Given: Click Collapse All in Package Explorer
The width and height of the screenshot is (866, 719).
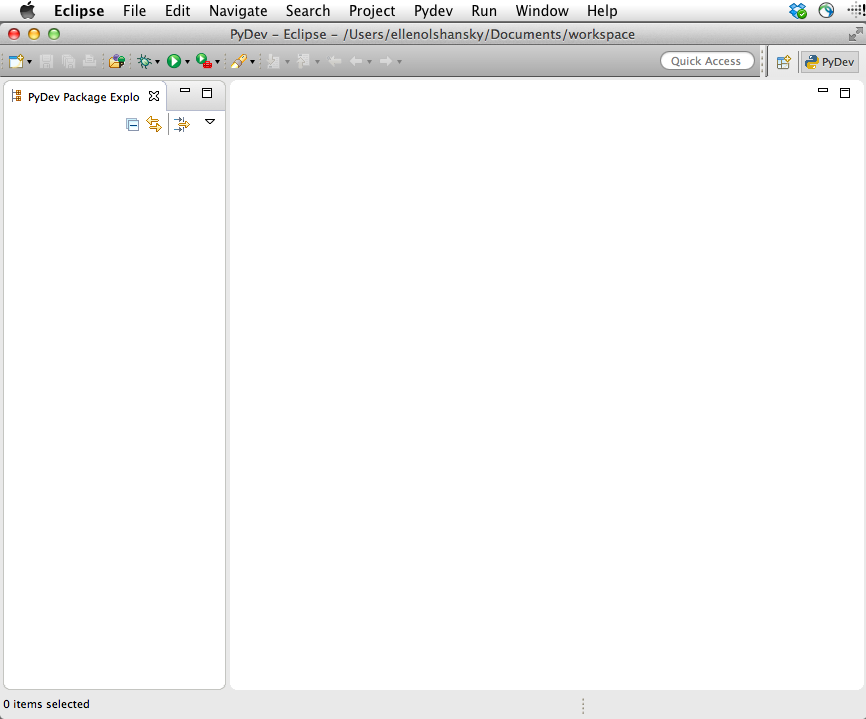Looking at the screenshot, I should coord(132,124).
